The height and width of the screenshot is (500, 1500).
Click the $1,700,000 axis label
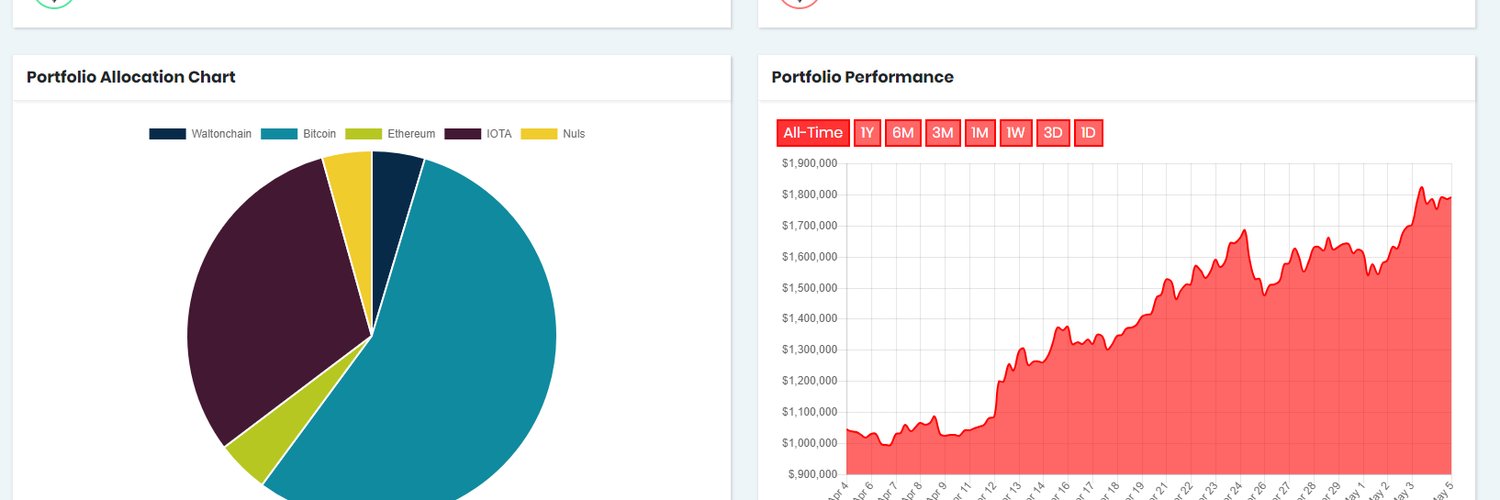coord(810,226)
